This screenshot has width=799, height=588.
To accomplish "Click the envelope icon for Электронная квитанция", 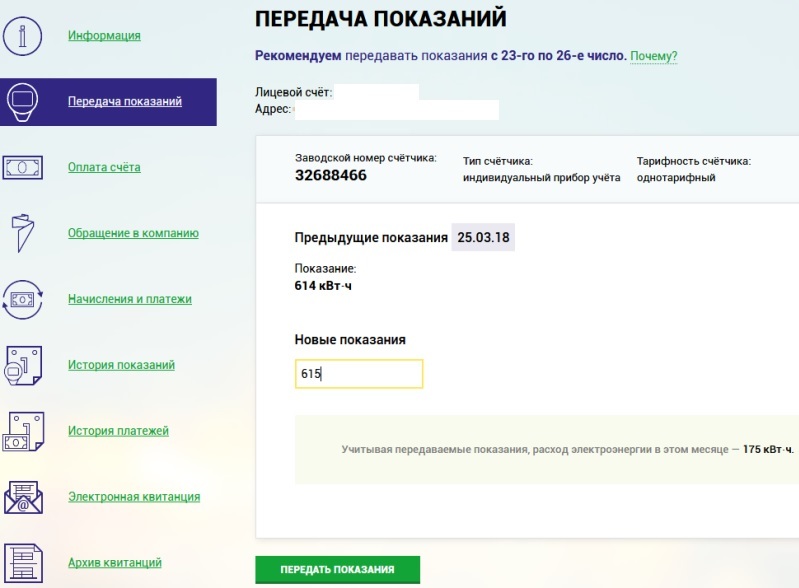I will click(x=24, y=497).
